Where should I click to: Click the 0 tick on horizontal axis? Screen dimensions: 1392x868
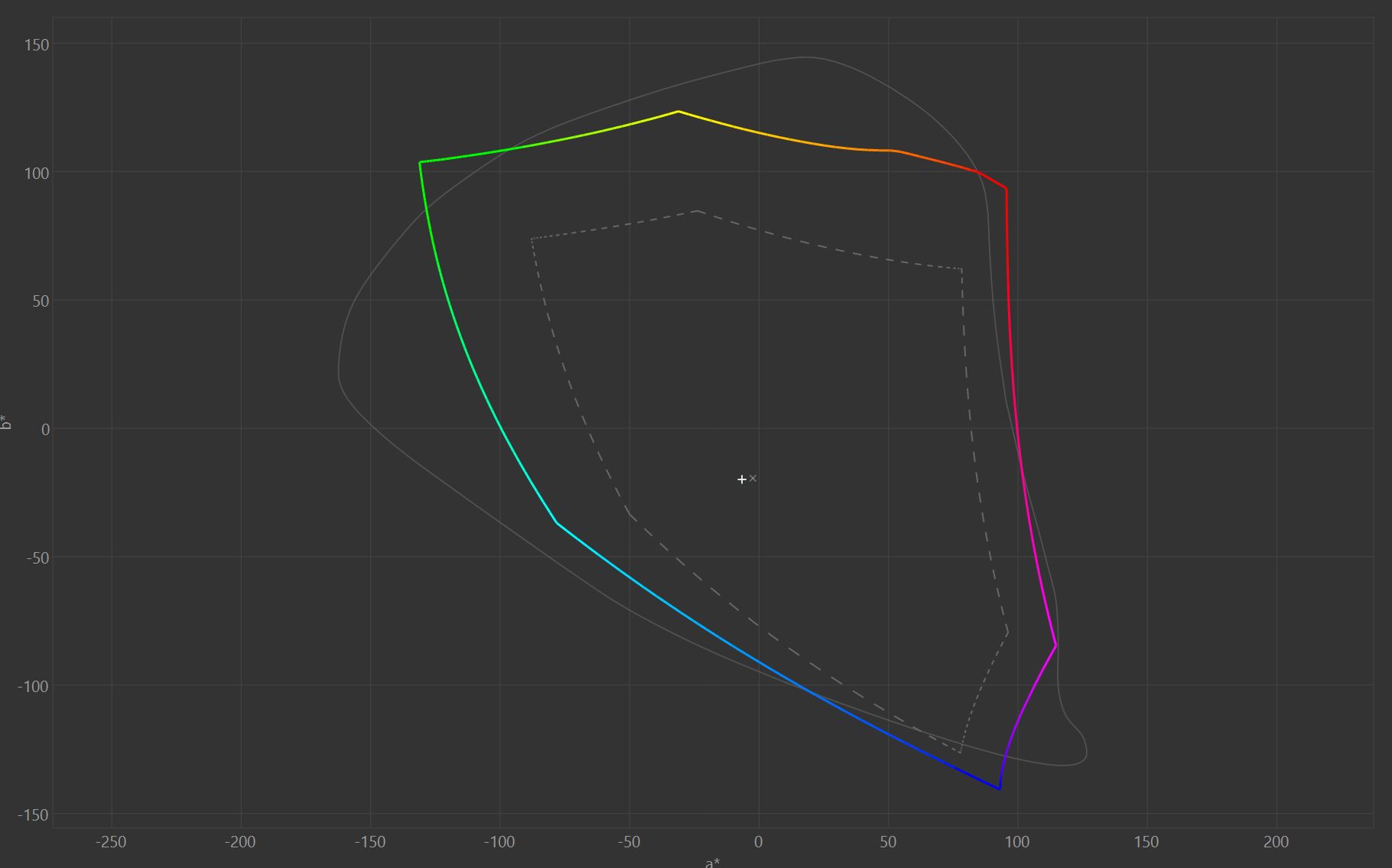pyautogui.click(x=758, y=842)
